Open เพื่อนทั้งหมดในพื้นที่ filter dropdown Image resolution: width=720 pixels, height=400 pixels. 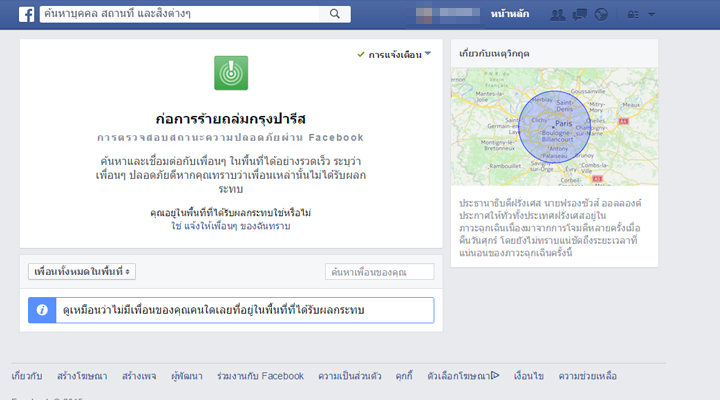pos(82,271)
